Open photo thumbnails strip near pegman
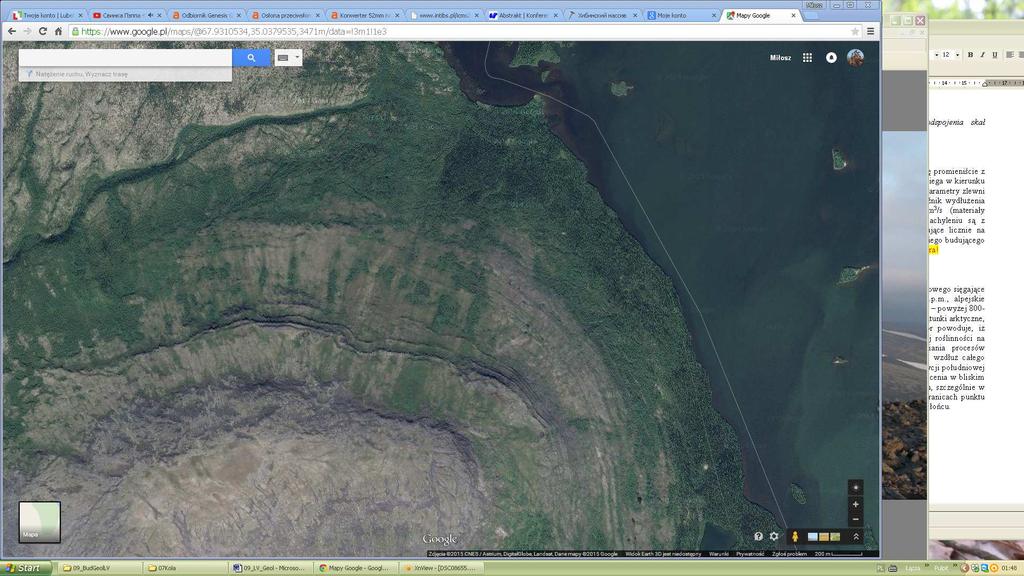1024x576 pixels. click(824, 537)
